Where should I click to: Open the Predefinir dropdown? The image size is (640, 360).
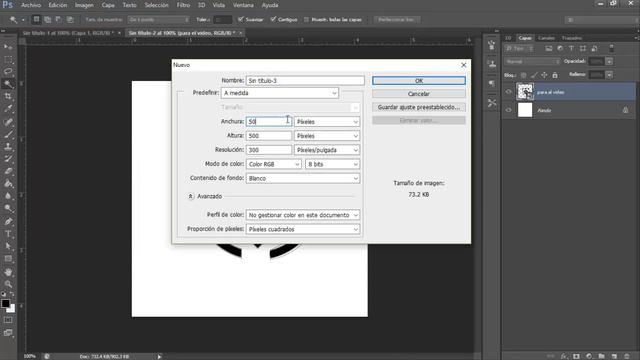[x=280, y=93]
